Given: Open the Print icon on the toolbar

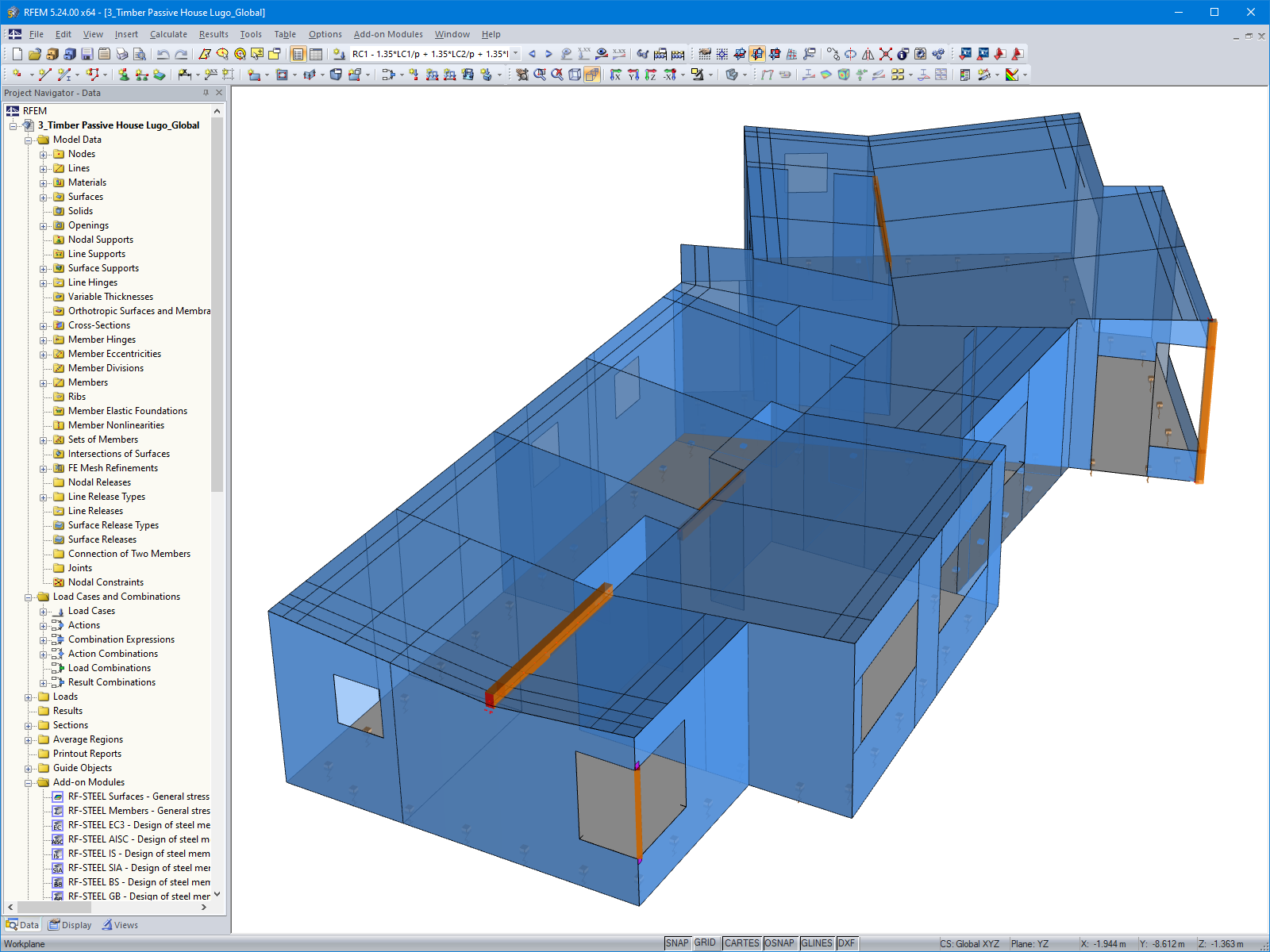Looking at the screenshot, I should pyautogui.click(x=122, y=54).
